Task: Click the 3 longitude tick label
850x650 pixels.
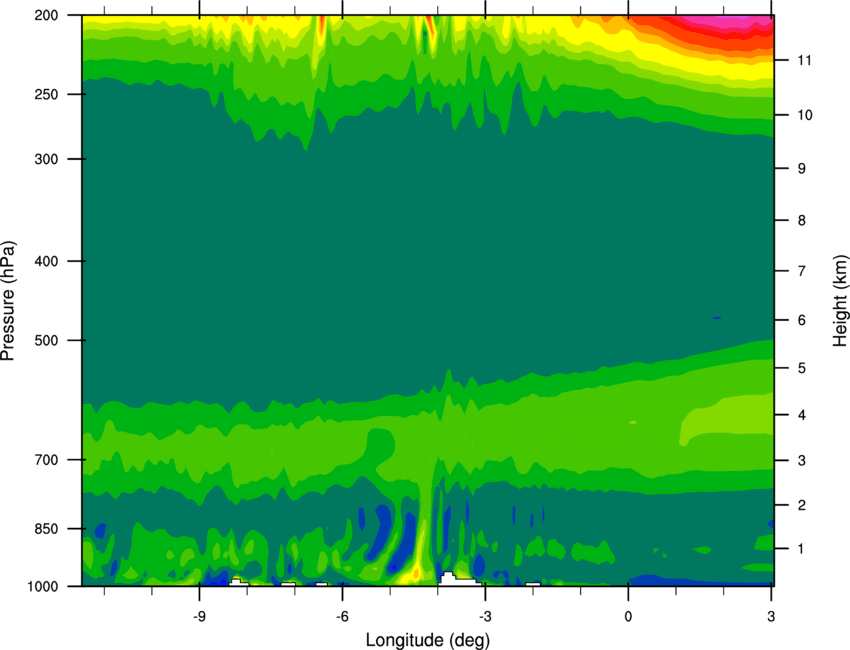Action: coord(771,616)
